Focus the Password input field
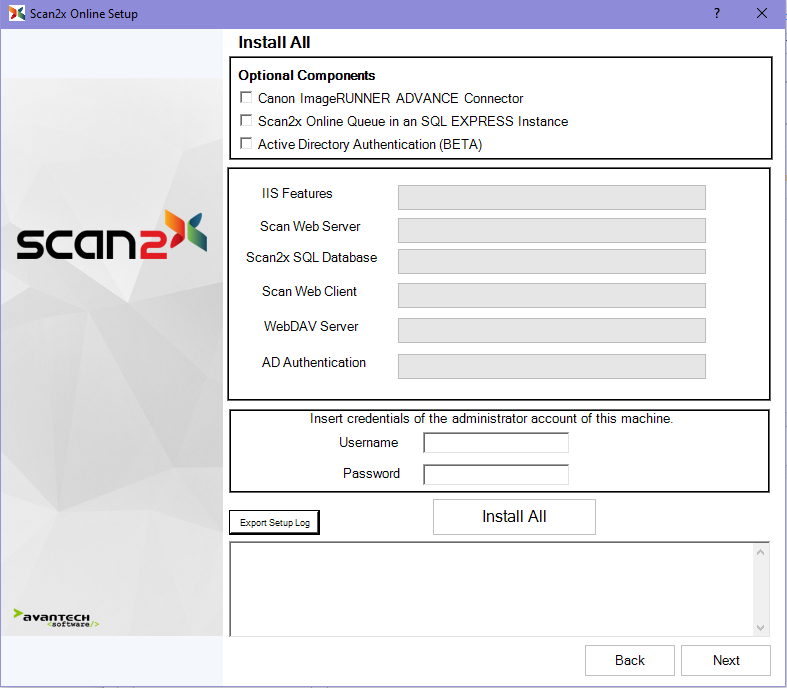This screenshot has width=787, height=688. click(x=496, y=474)
